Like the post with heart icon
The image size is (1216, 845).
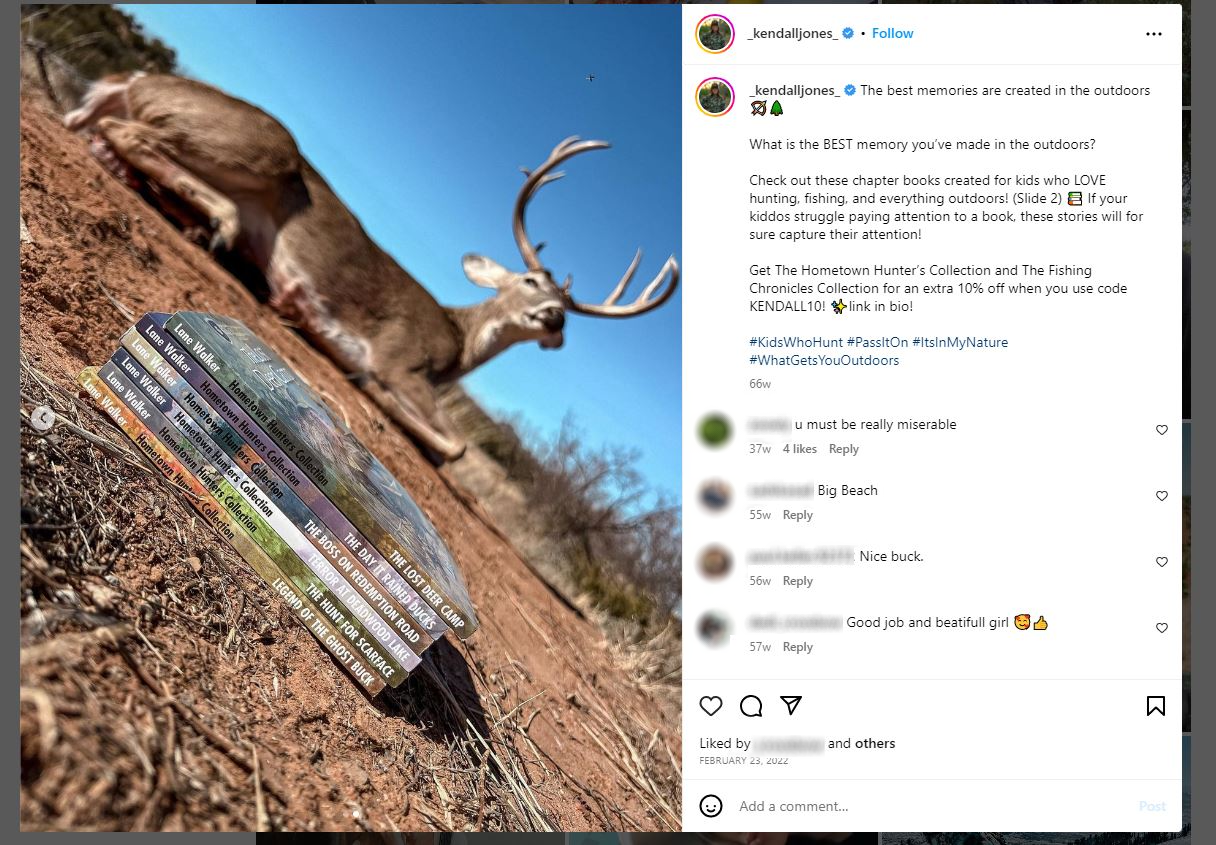click(x=711, y=706)
